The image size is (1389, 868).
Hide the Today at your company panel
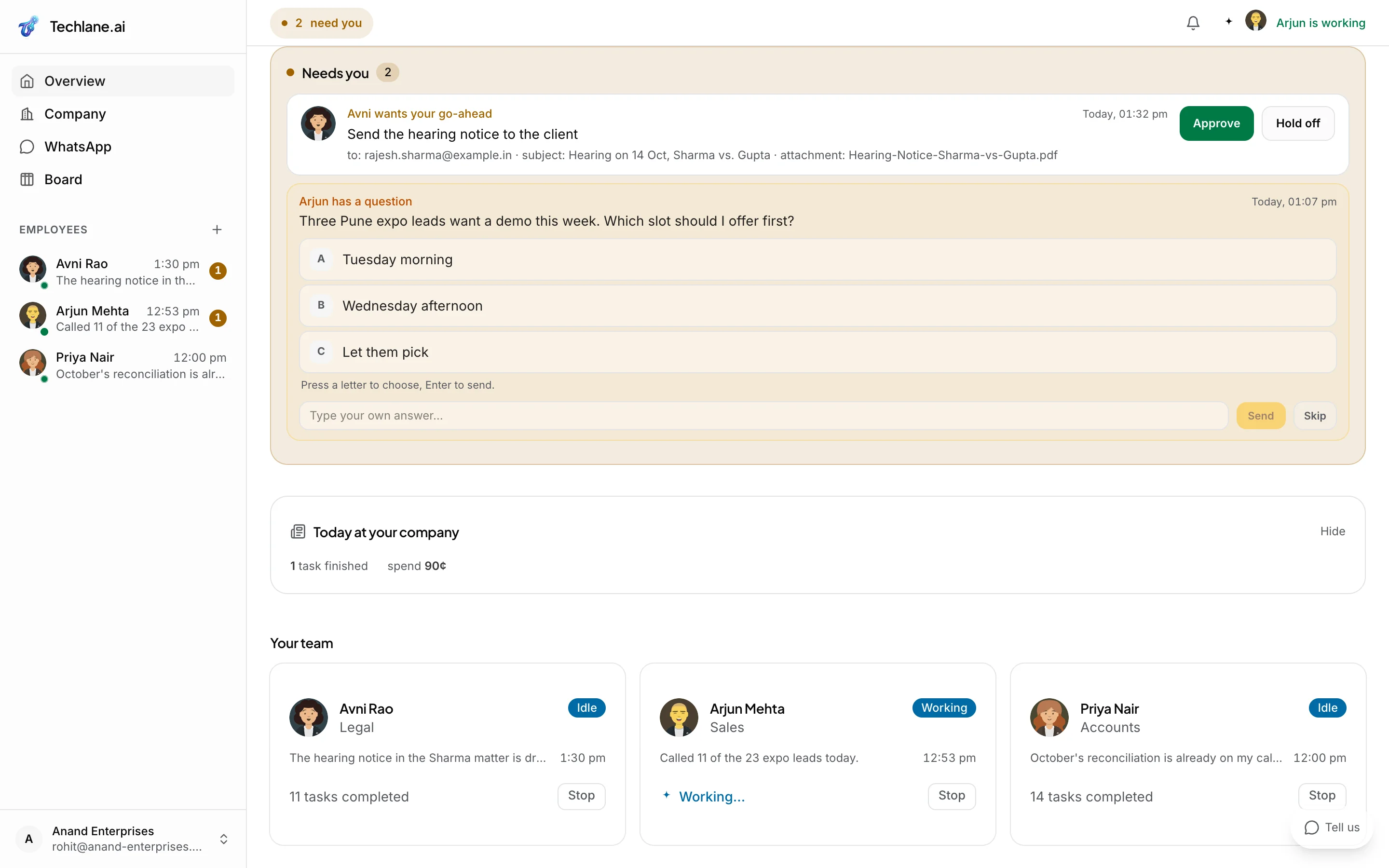point(1332,531)
